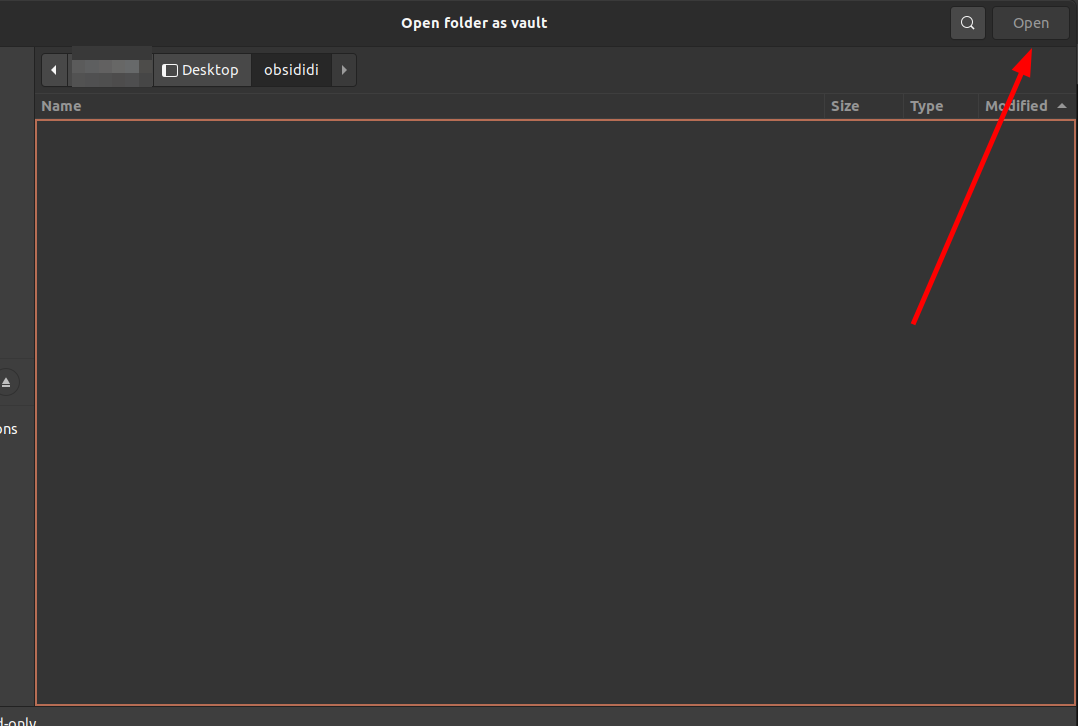The height and width of the screenshot is (726, 1078).
Task: Click the ascending sort arrow beside Modified
Action: coord(1061,106)
